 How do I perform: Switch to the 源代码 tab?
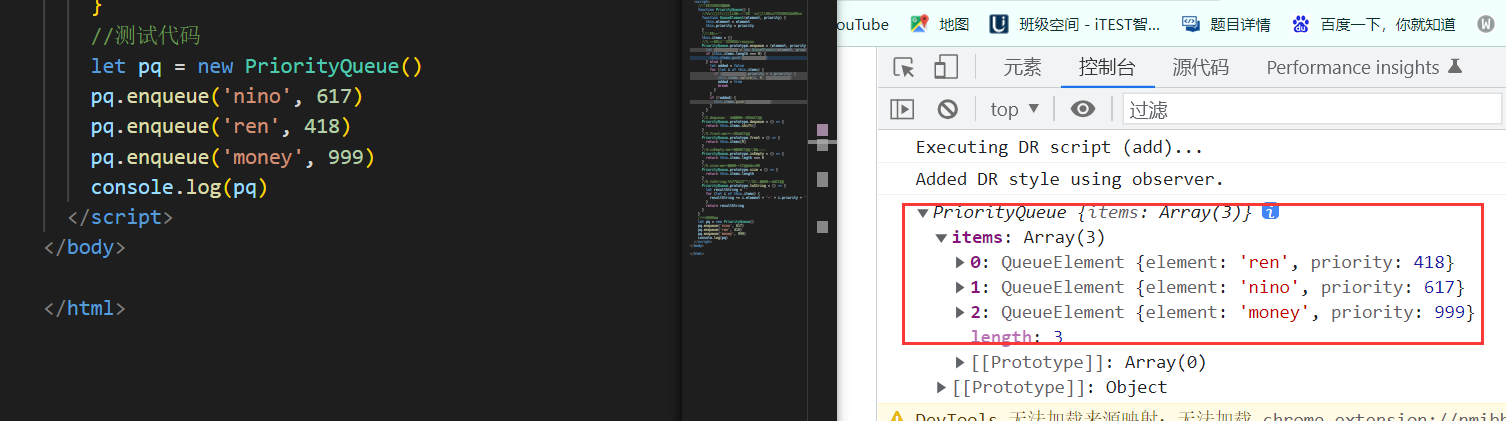click(1200, 68)
